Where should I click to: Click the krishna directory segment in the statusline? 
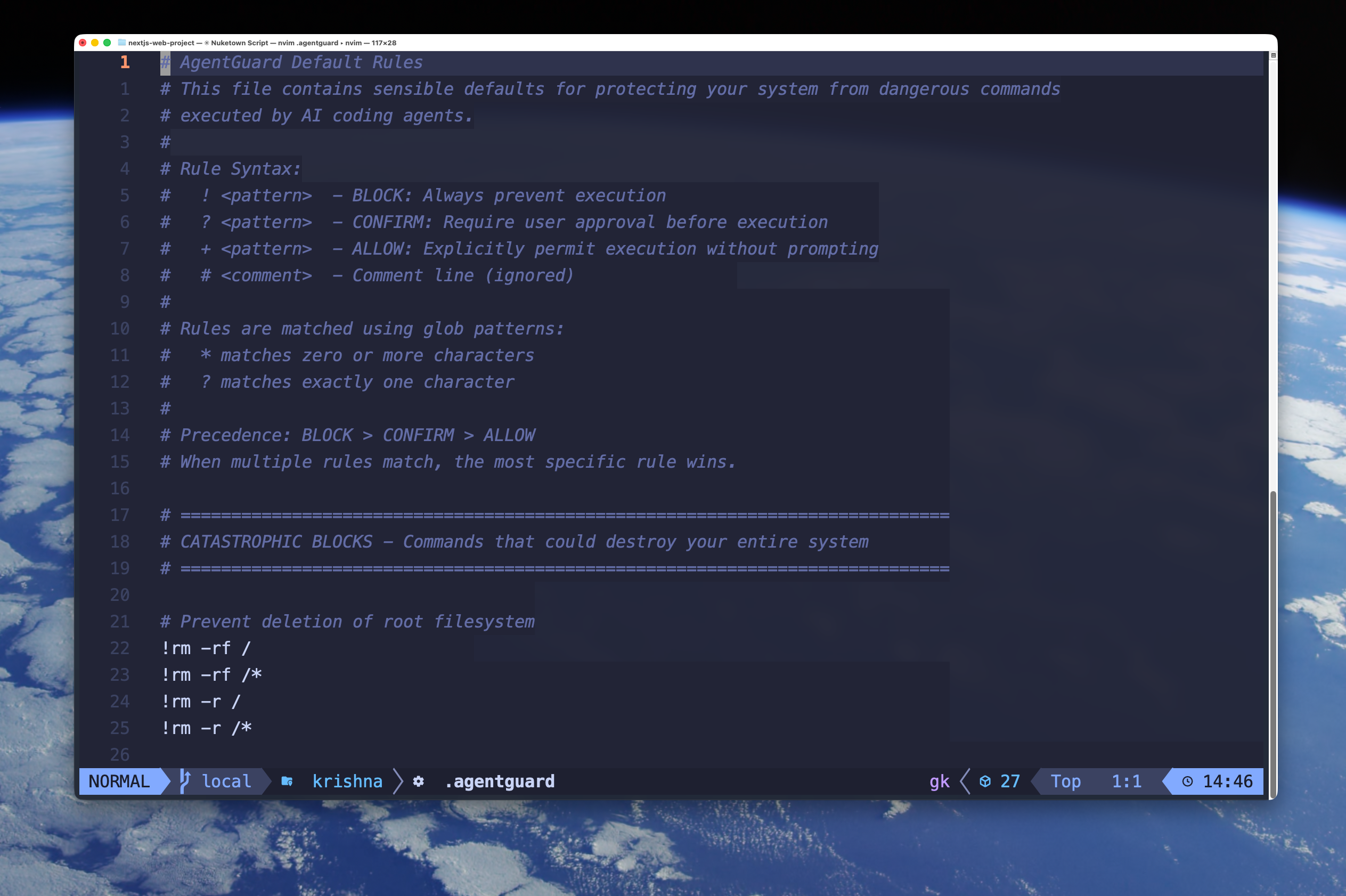tap(347, 781)
